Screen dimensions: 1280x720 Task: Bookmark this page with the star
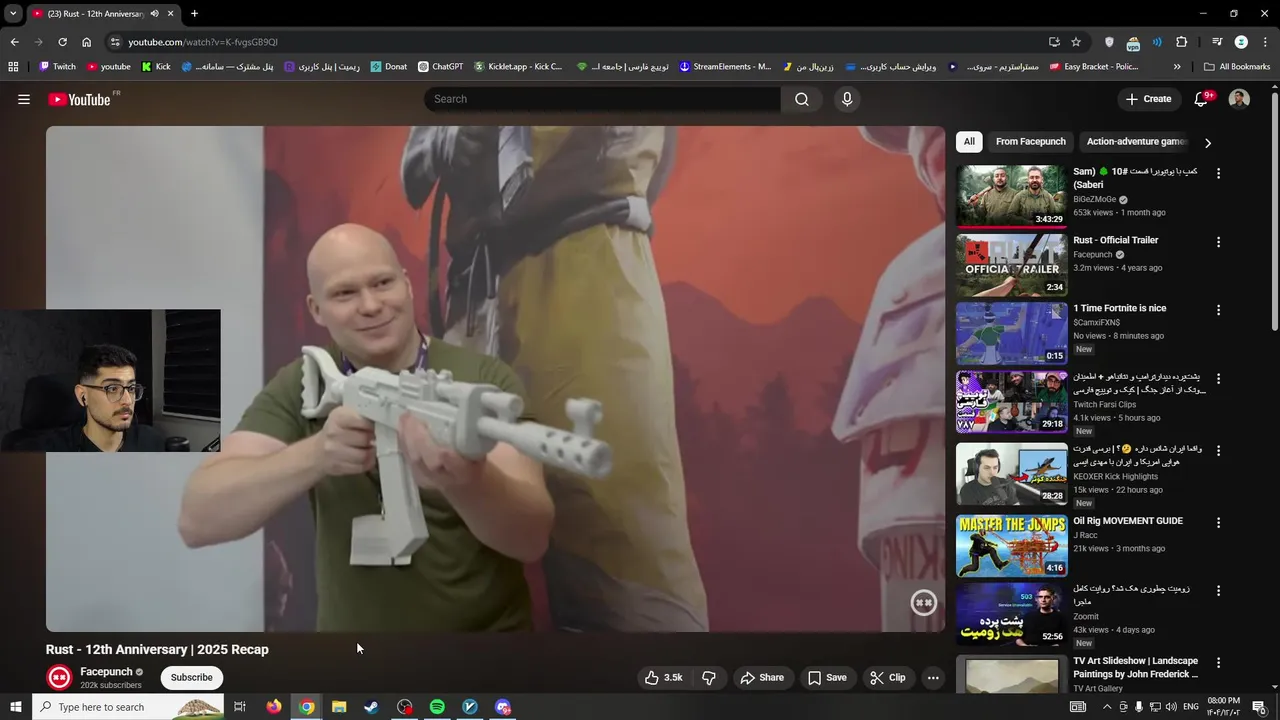tap(1076, 42)
